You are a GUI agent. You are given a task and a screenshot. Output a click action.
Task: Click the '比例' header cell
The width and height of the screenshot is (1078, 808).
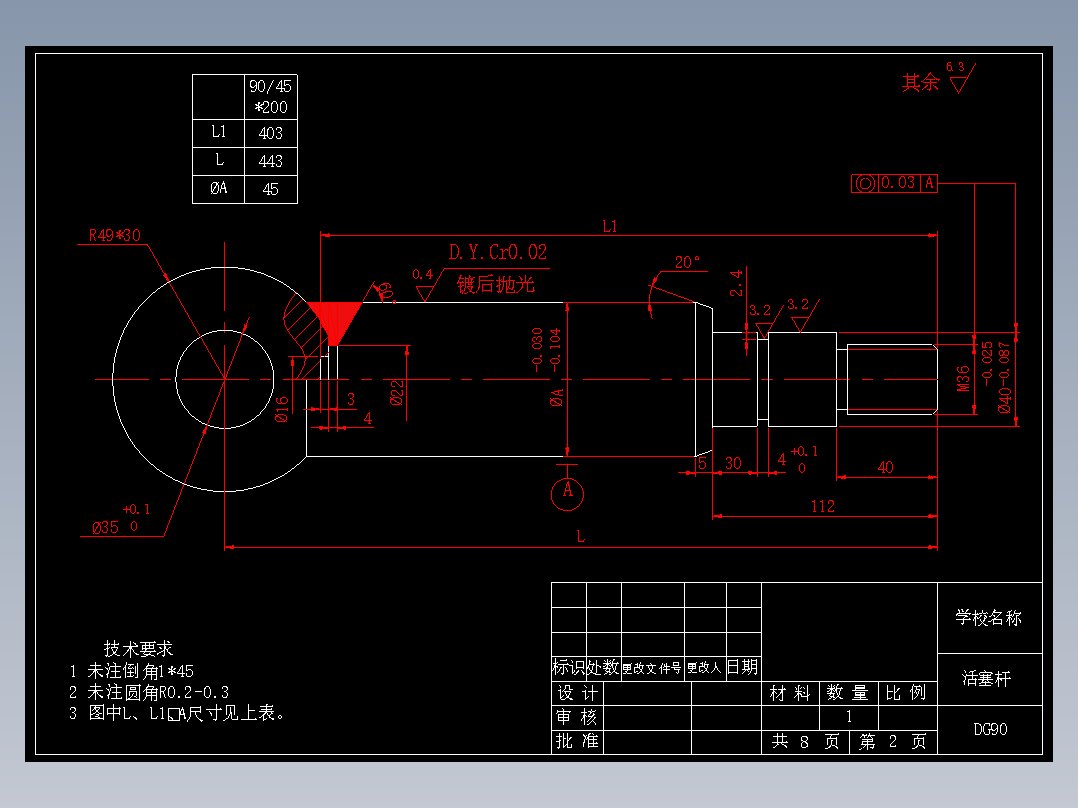(x=908, y=693)
